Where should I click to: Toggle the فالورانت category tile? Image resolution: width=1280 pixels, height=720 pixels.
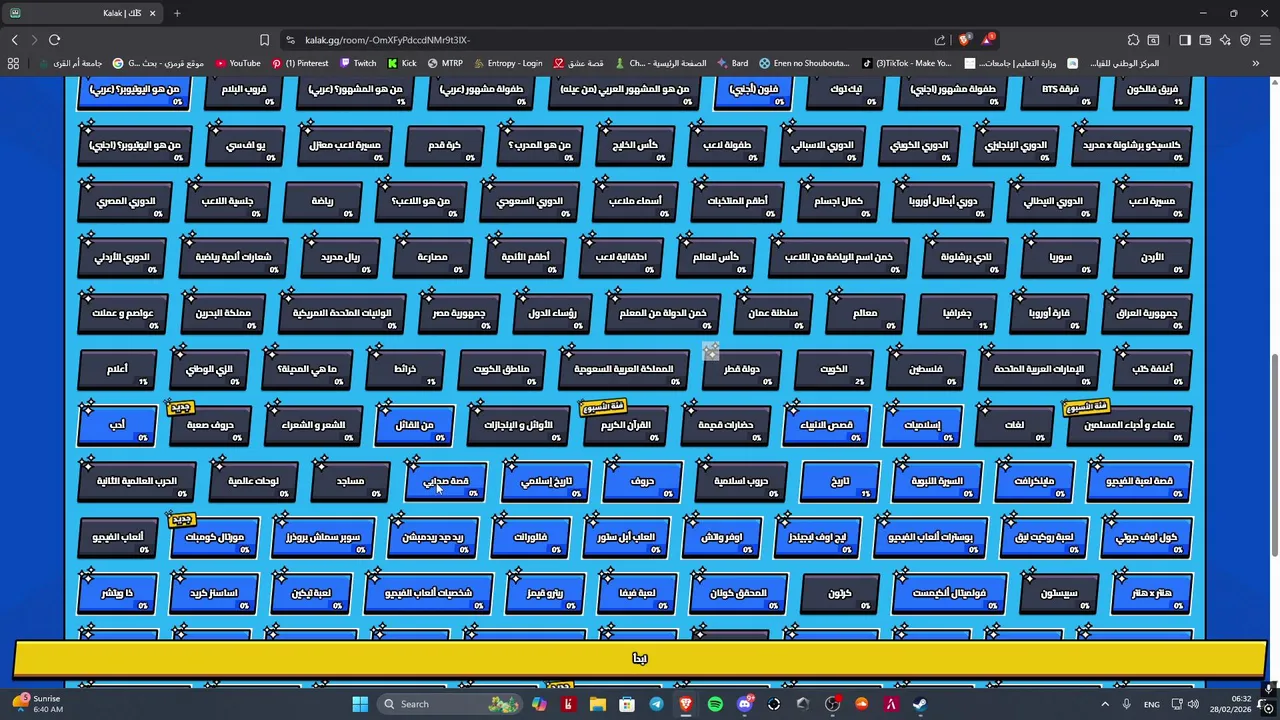530,537
